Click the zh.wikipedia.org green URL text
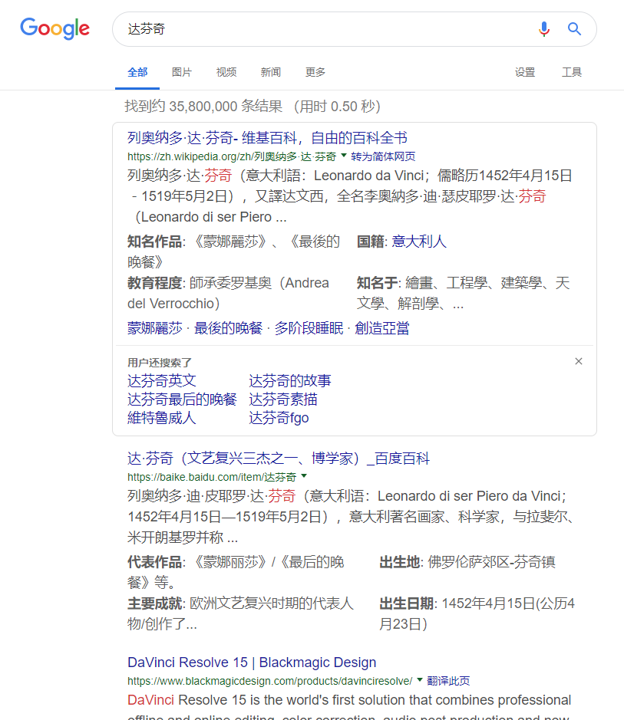Viewport: 624px width, 720px height. (231, 157)
